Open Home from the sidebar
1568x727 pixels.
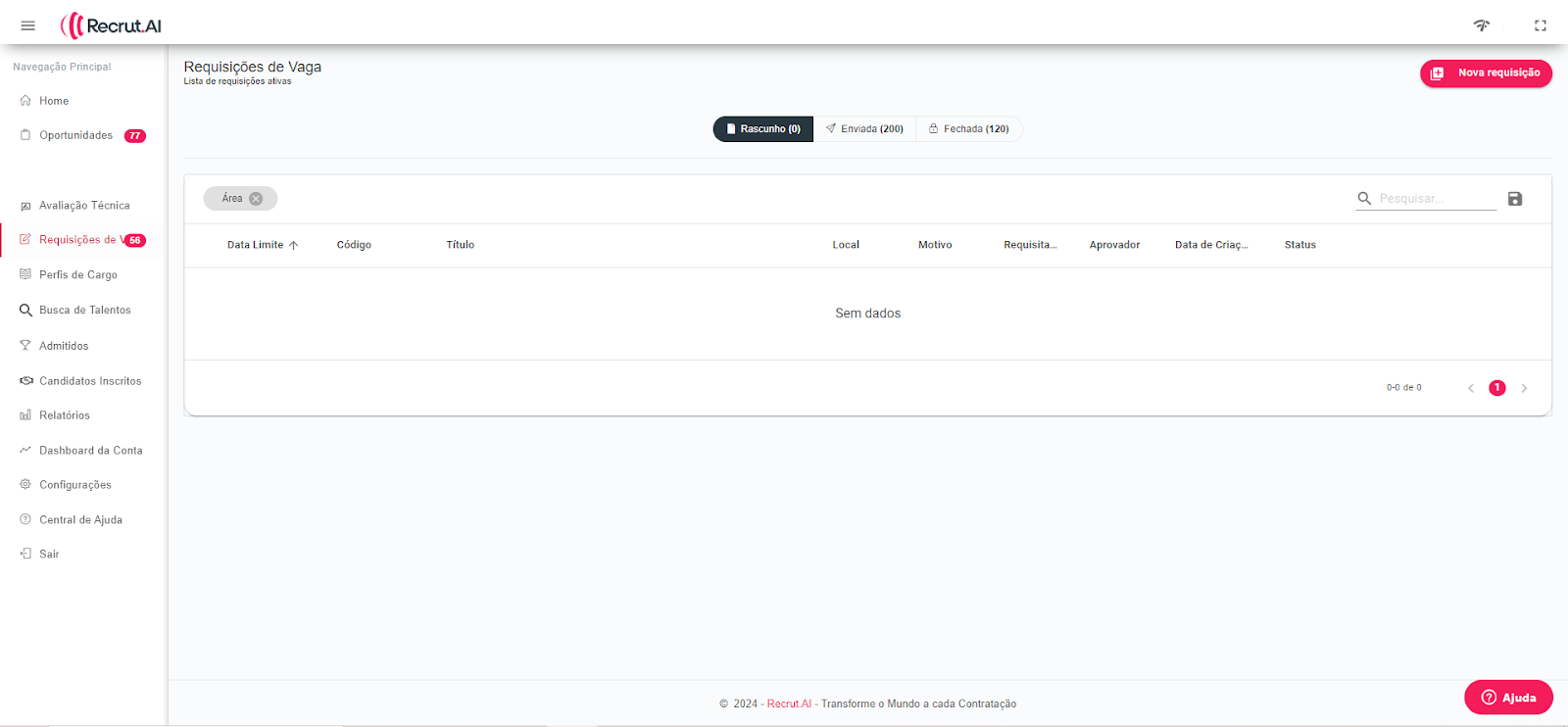point(54,101)
